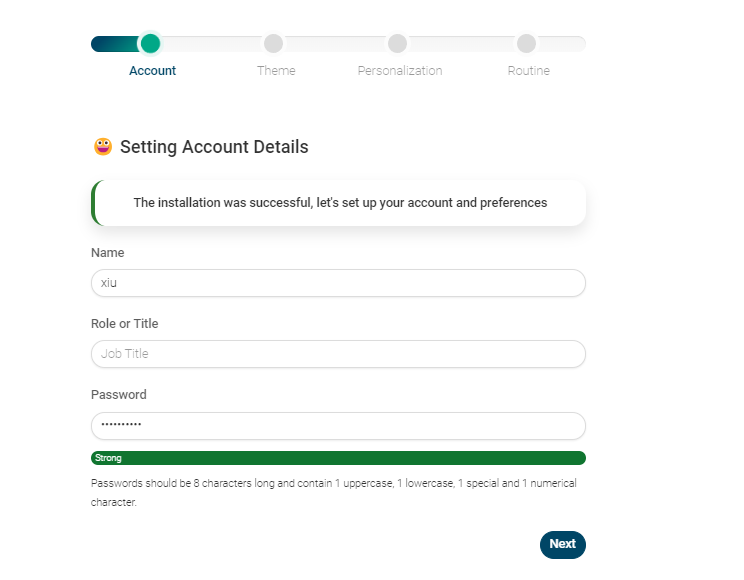Image resolution: width=744 pixels, height=580 pixels.
Task: Select the Account step label
Action: tap(152, 71)
